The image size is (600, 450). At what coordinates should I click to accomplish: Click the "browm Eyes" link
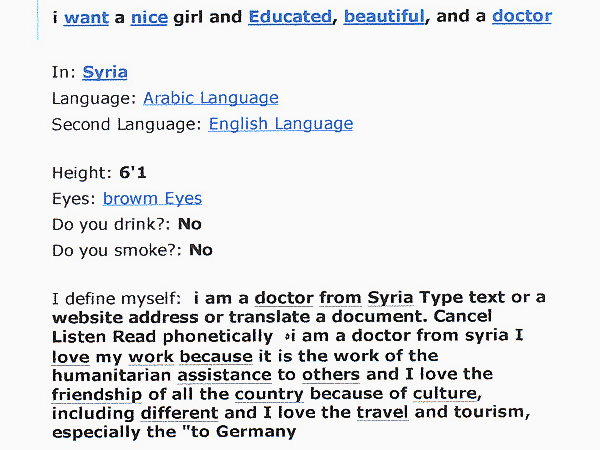(152, 198)
